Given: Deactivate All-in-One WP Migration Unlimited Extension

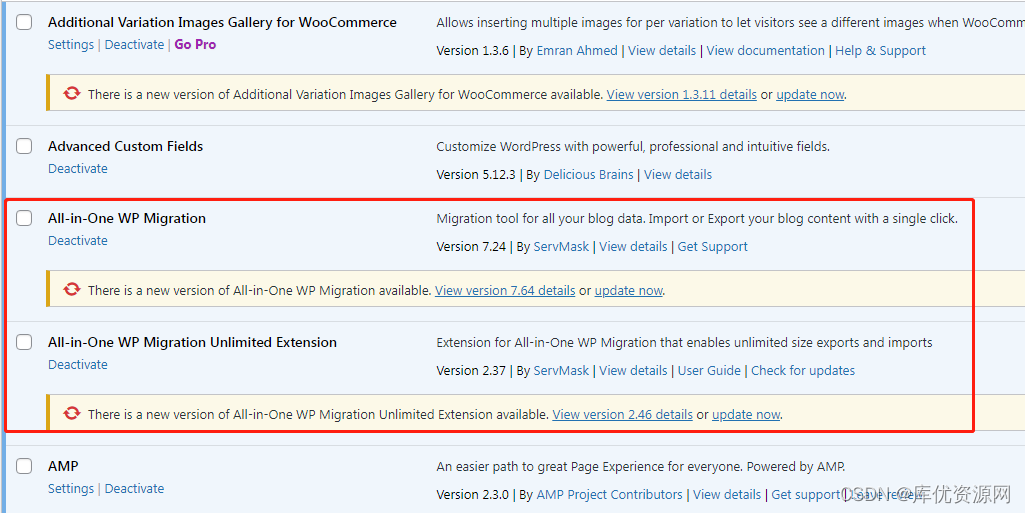Looking at the screenshot, I should (78, 364).
